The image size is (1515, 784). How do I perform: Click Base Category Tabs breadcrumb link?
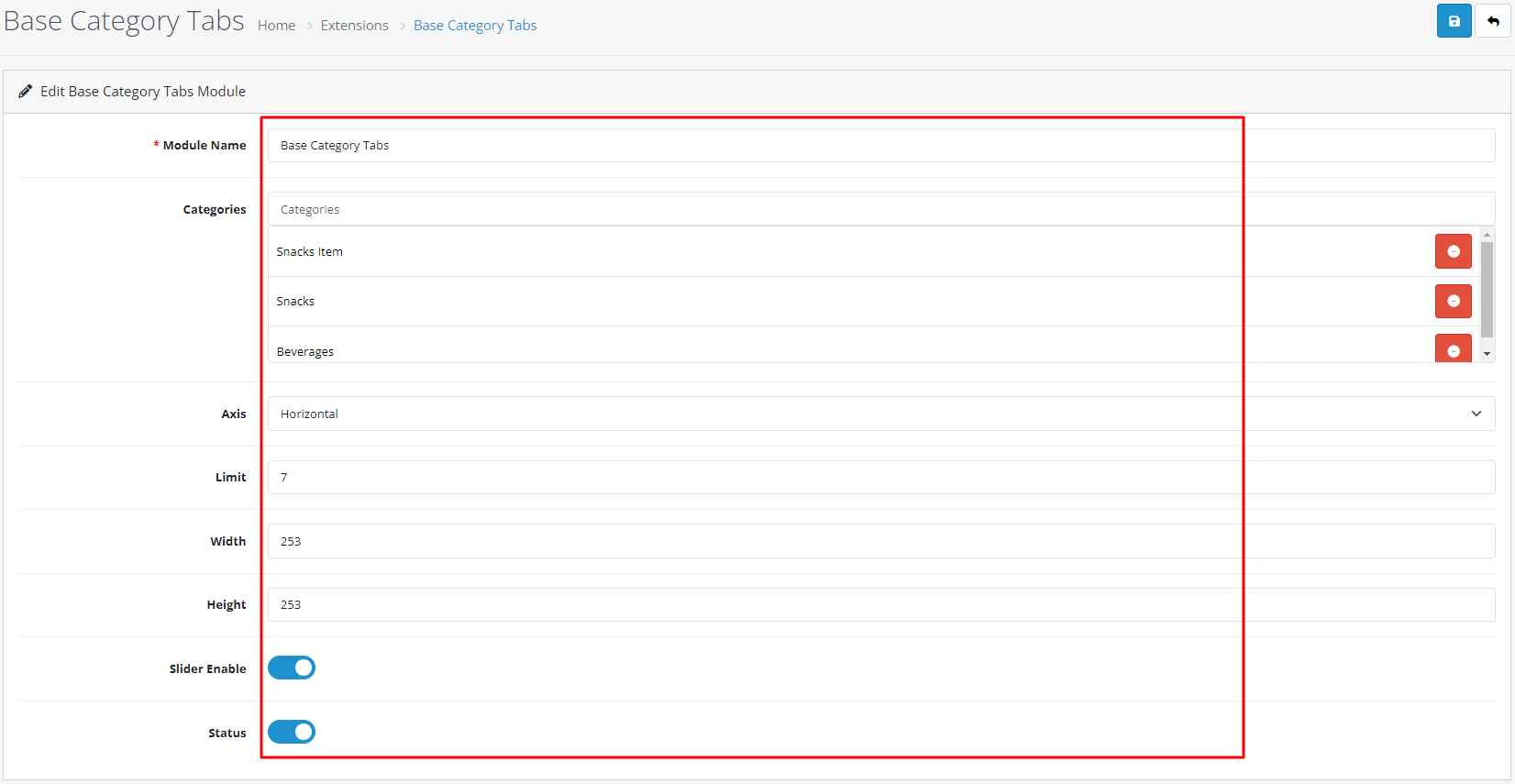pos(474,26)
